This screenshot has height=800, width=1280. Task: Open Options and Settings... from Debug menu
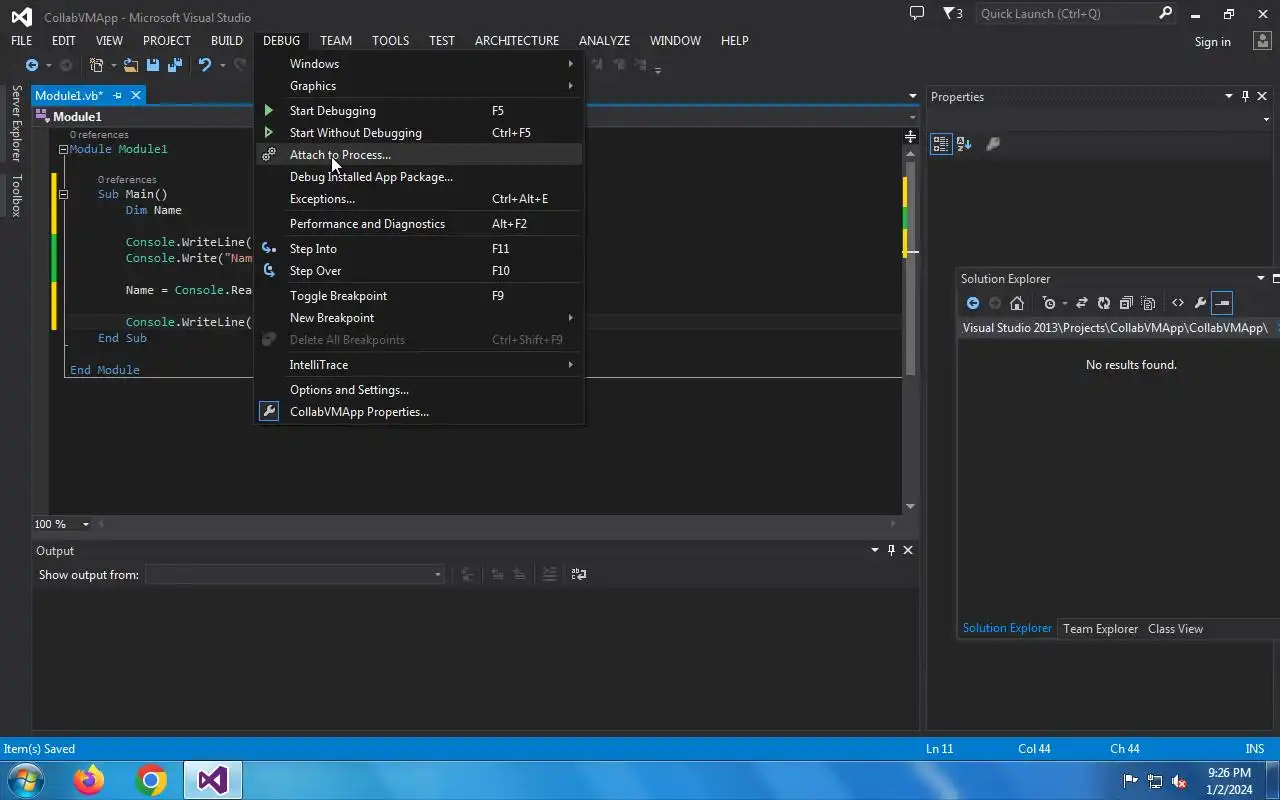(x=418, y=390)
